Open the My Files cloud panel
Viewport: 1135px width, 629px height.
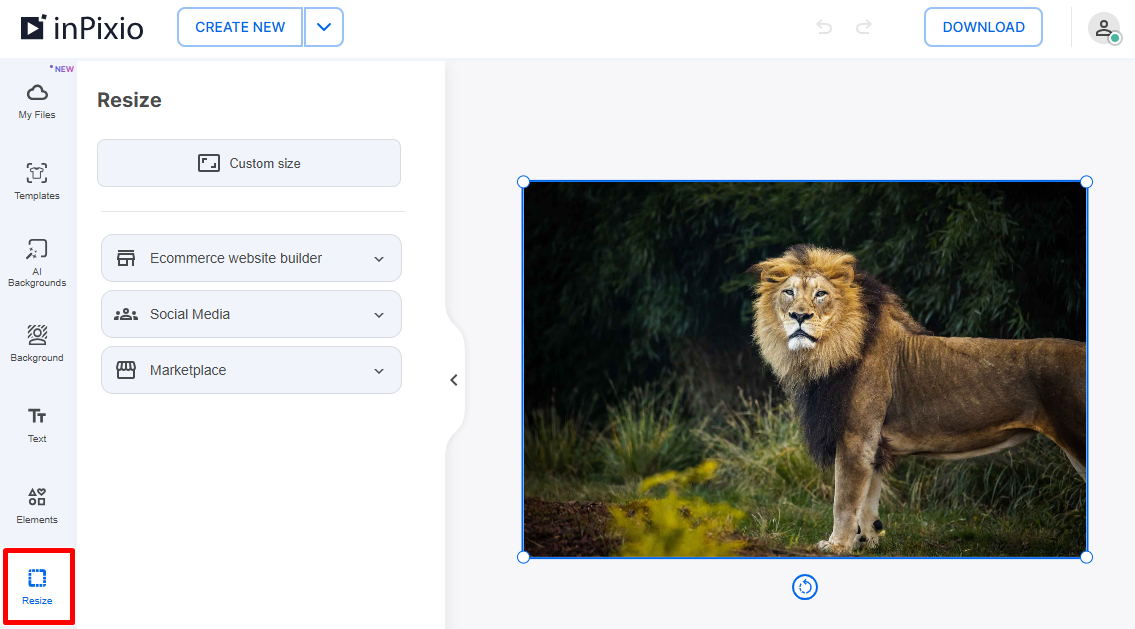click(37, 101)
